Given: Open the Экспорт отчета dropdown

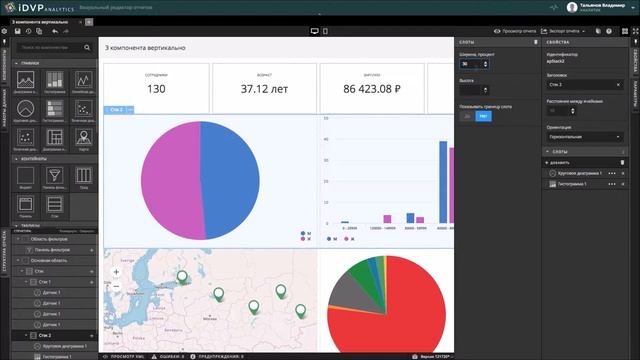Looking at the screenshot, I should tap(563, 31).
